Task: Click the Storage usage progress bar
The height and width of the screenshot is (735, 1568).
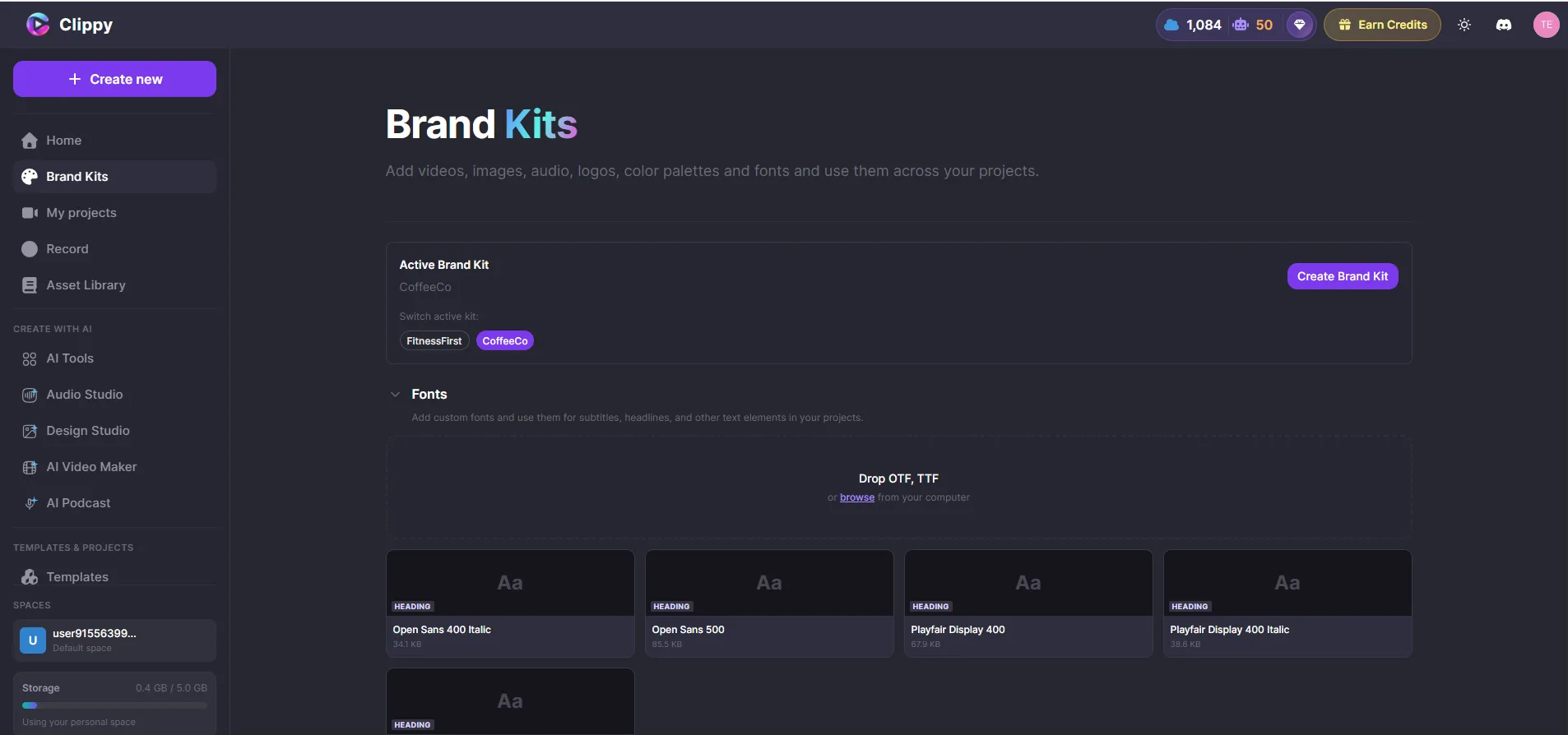Action: point(114,705)
